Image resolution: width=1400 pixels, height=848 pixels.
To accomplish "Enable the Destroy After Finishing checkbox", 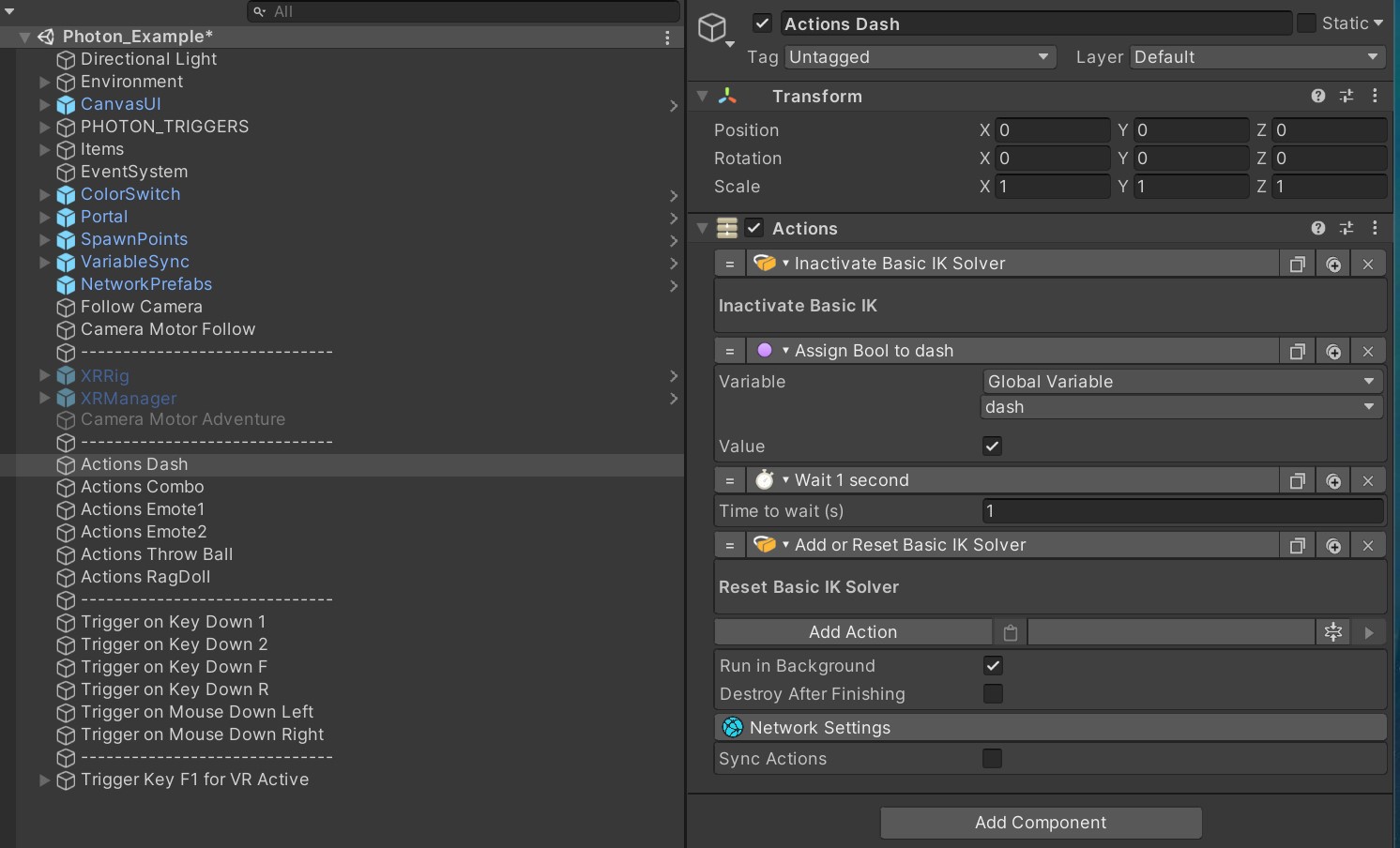I will point(992,694).
